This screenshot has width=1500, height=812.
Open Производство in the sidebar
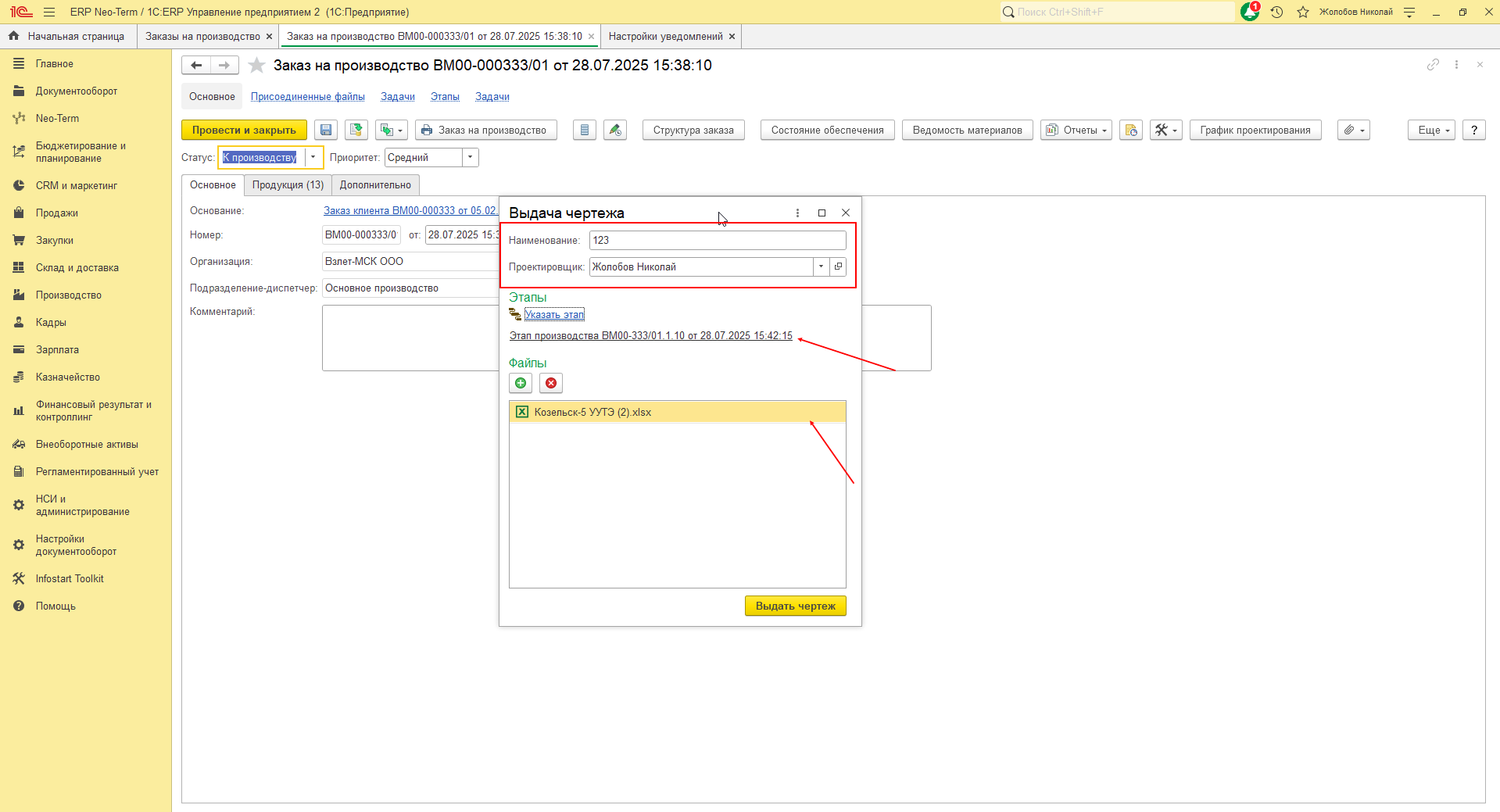pyautogui.click(x=69, y=295)
